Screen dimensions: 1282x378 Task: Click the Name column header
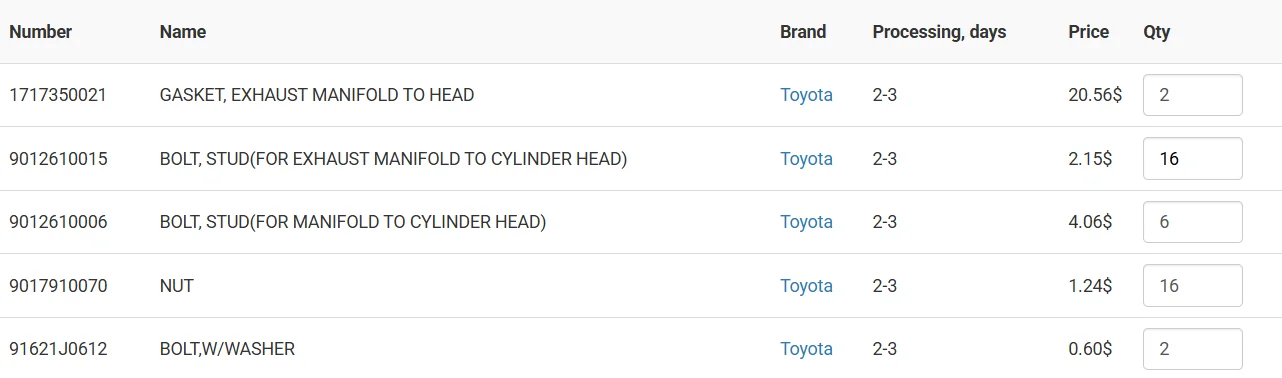(183, 32)
